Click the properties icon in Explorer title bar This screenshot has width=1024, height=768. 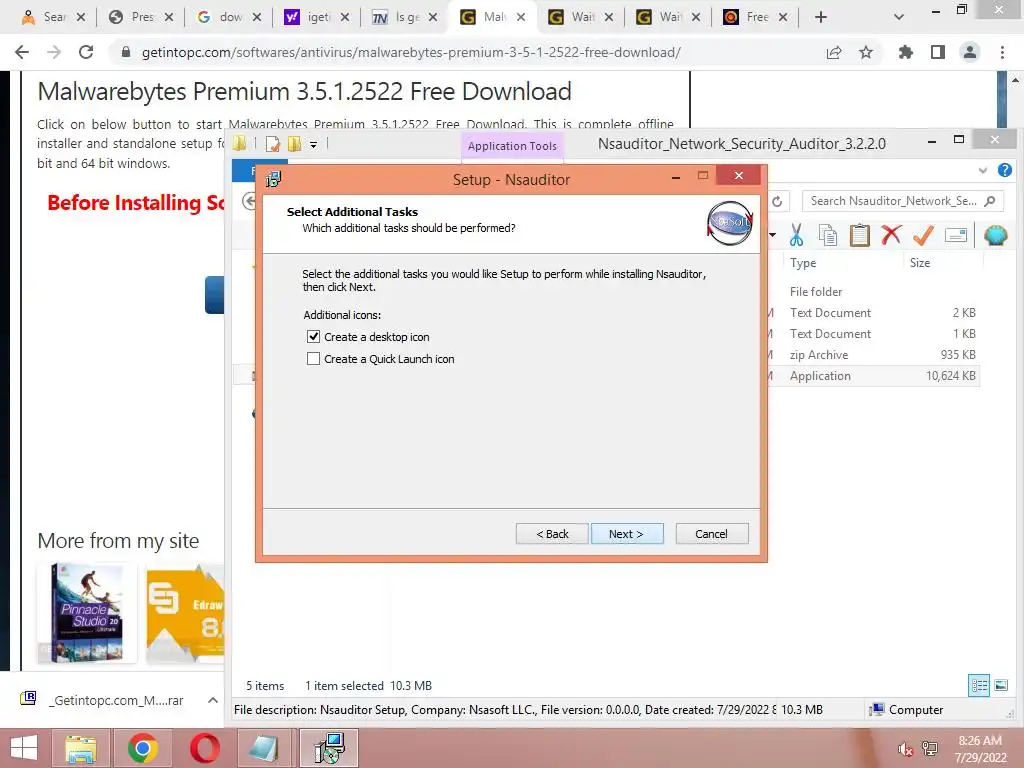273,144
